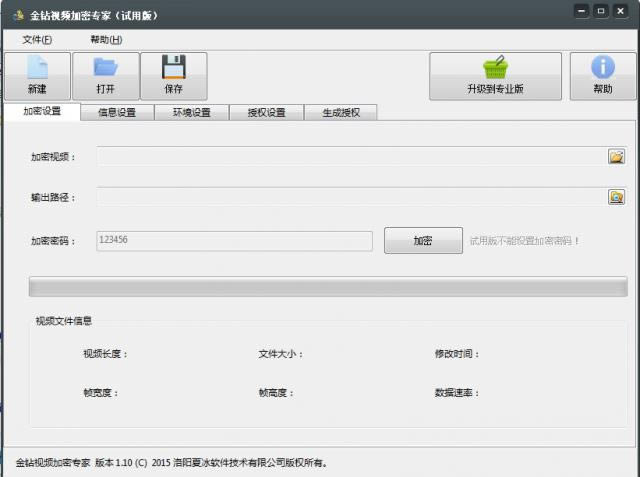
Task: Minimize the window
Action: pyautogui.click(x=582, y=11)
